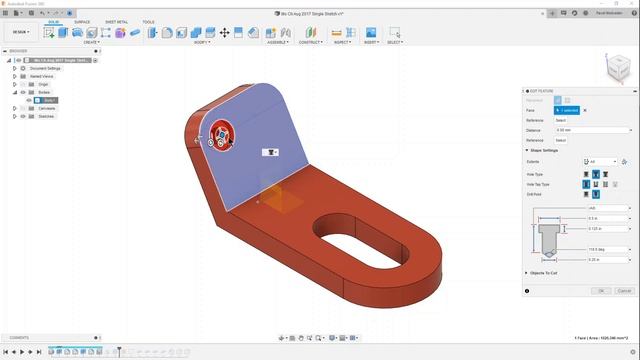Screen dimensions: 640x360
Task: Switch to the Tools tab
Action: (148, 22)
